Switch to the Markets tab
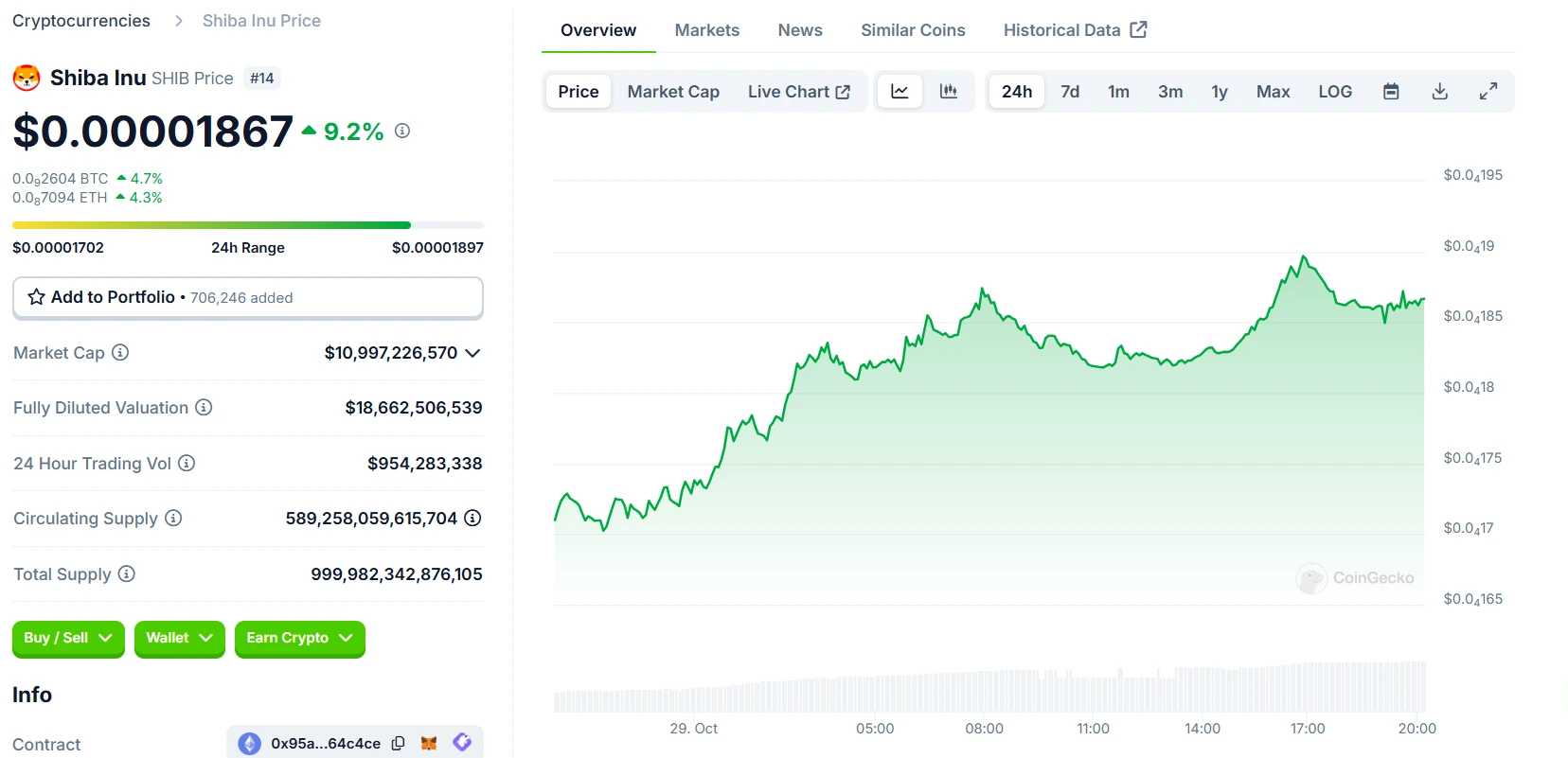The width and height of the screenshot is (1568, 758). pos(707,30)
